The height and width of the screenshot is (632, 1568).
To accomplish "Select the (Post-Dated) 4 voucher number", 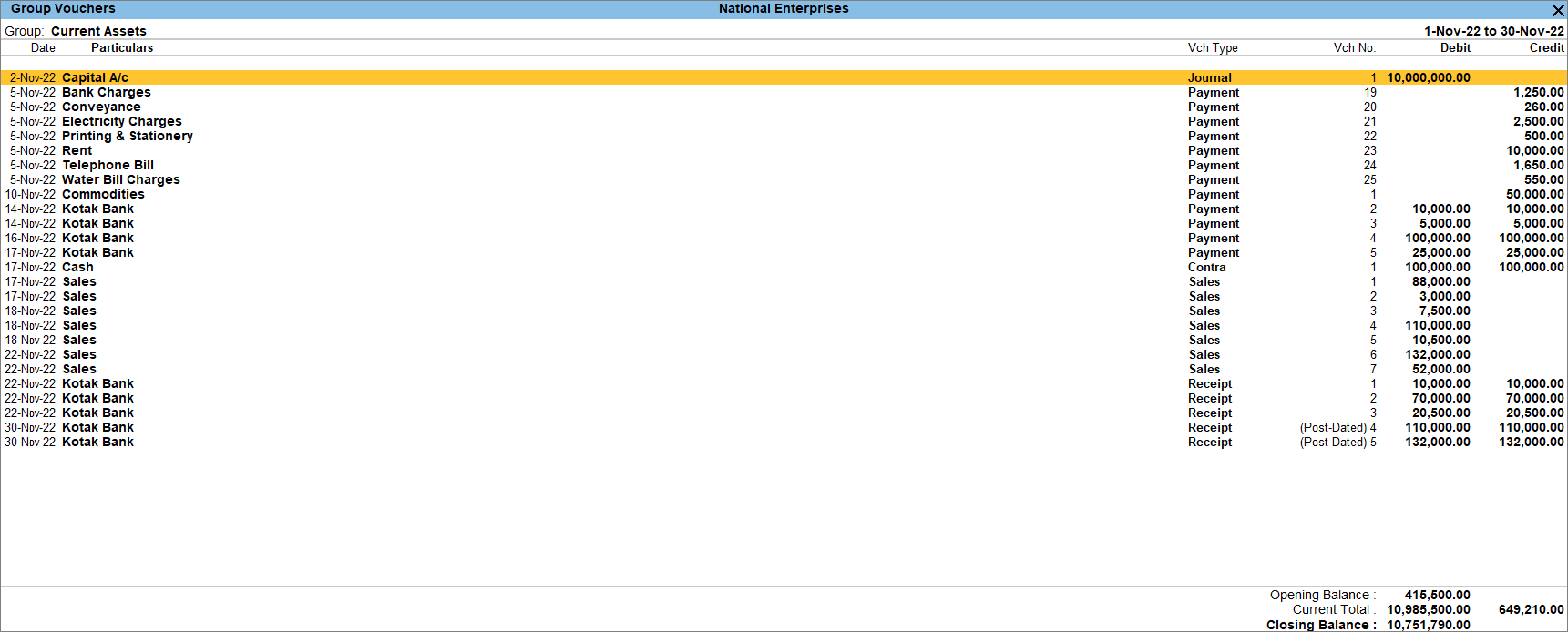I will click(x=1338, y=427).
